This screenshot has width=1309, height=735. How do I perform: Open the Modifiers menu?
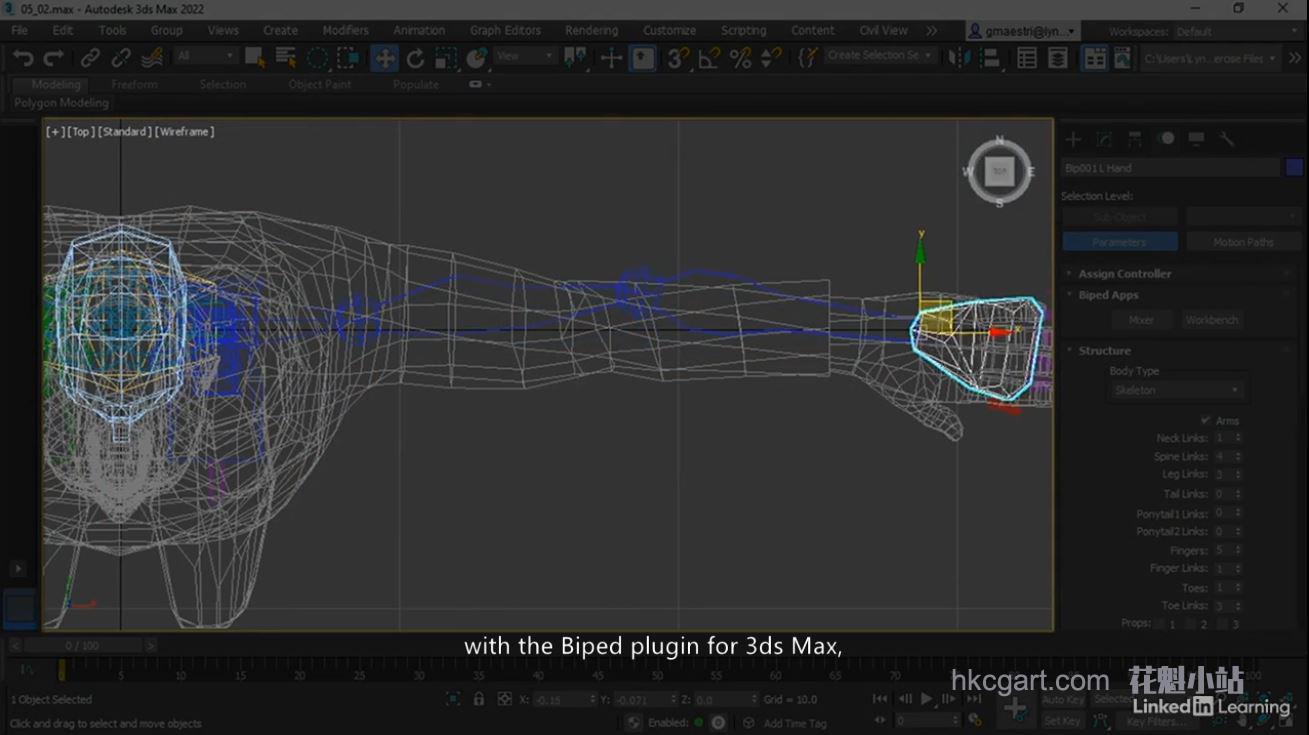click(x=345, y=31)
